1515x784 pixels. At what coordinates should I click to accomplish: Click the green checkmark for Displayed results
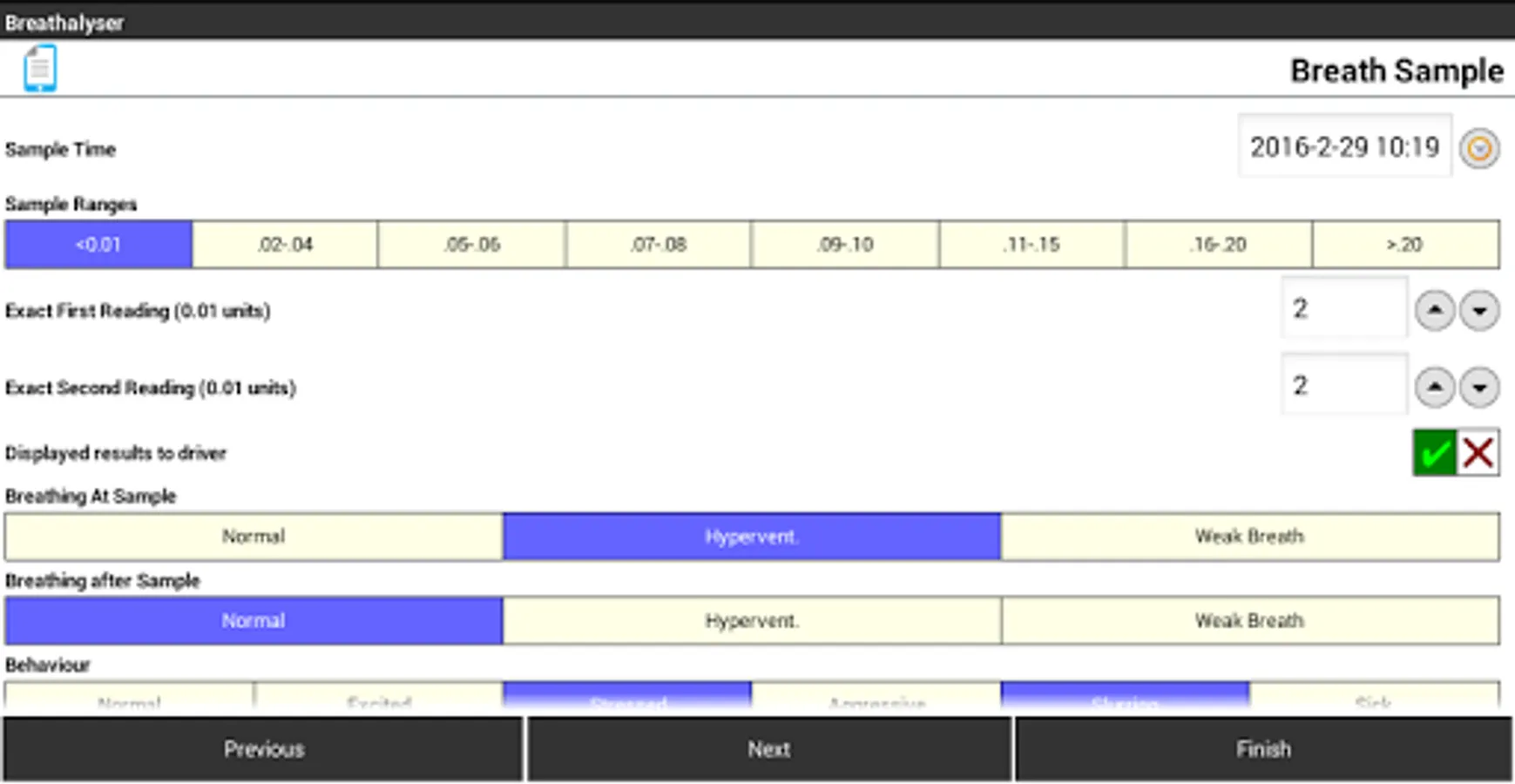(1434, 452)
